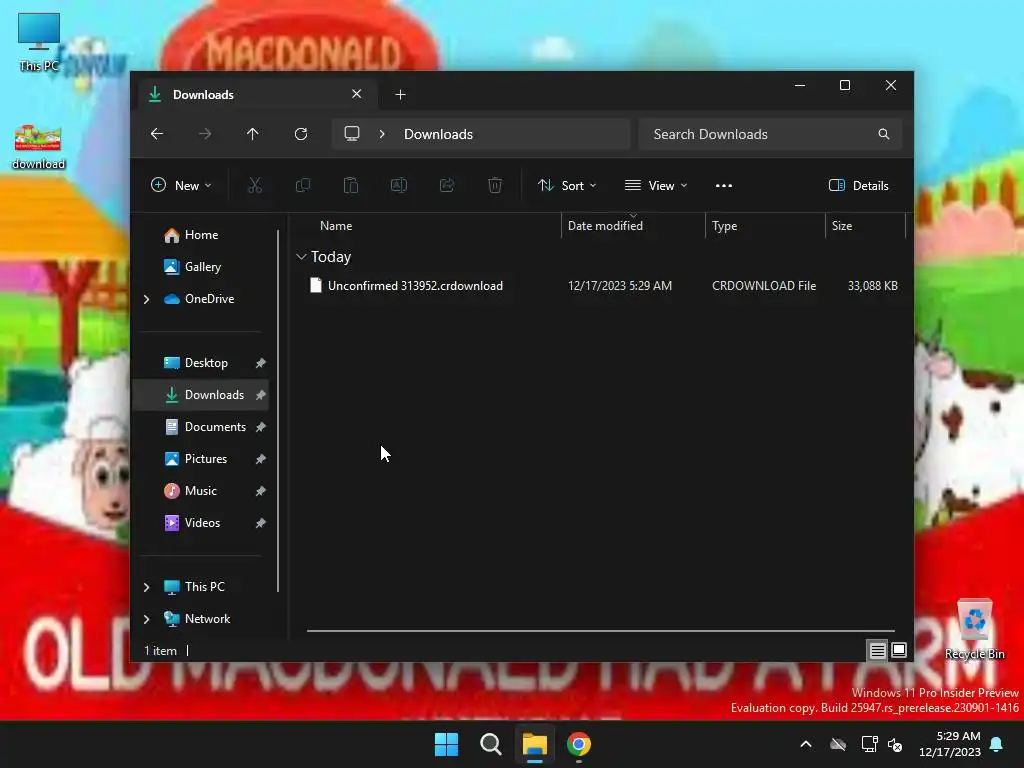The height and width of the screenshot is (768, 1024).
Task: Switch to details list view icon
Action: coord(878,650)
